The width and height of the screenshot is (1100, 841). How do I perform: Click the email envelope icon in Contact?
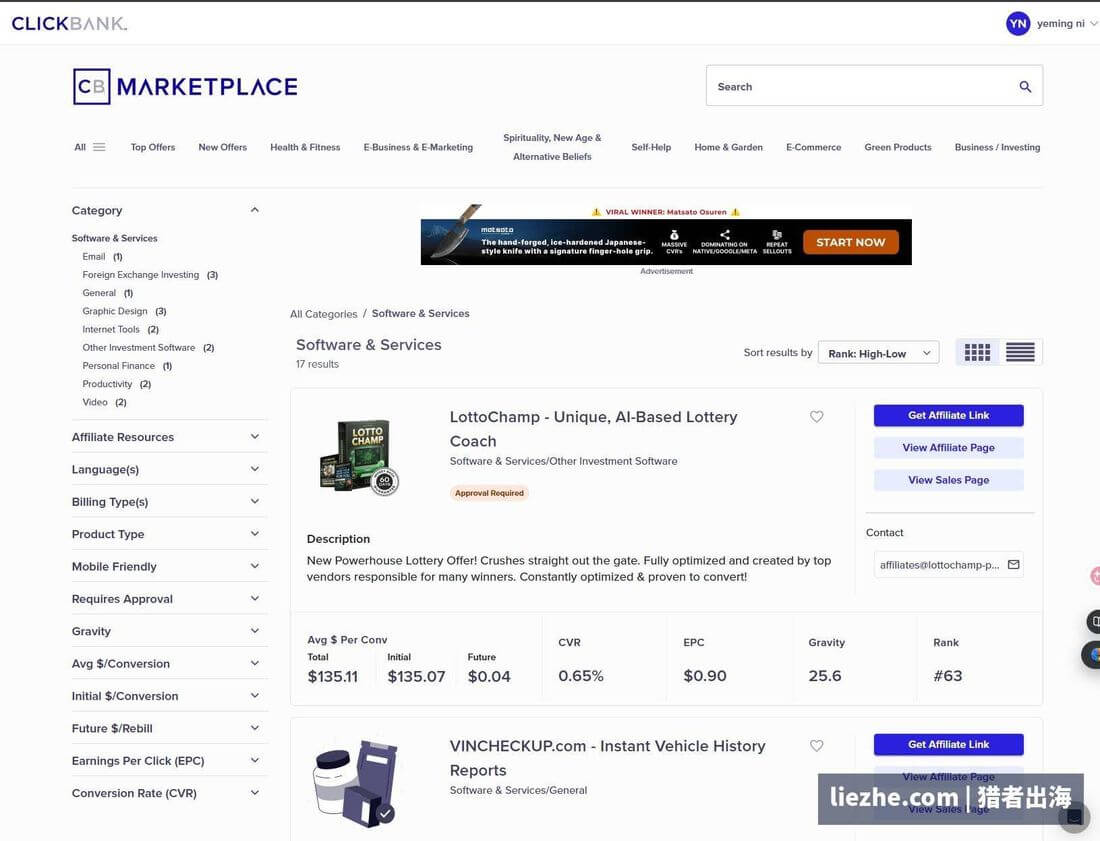(1013, 564)
